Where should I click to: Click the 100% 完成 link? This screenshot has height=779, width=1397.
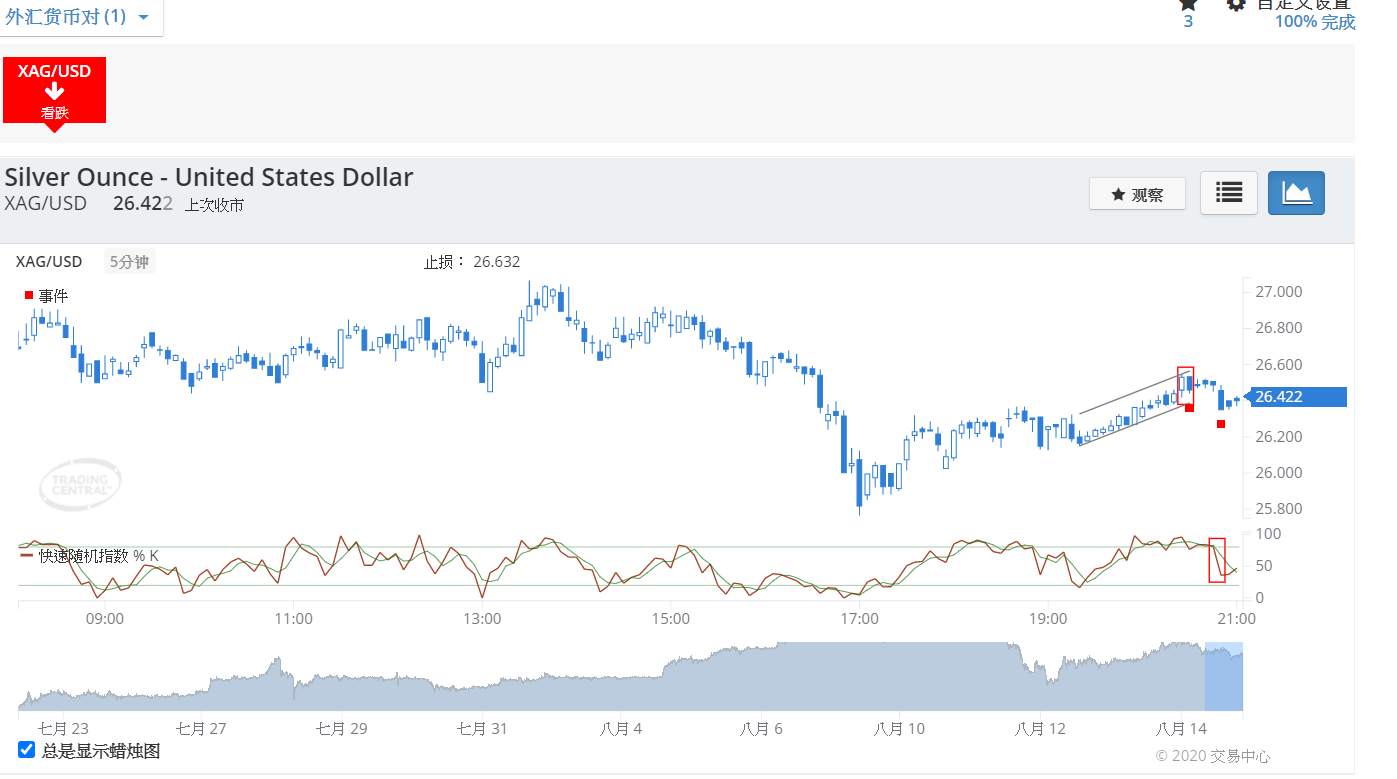(1314, 22)
